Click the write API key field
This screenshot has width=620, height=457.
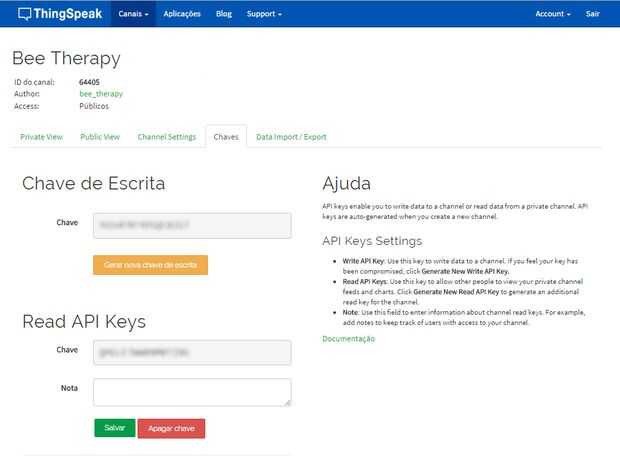coord(191,225)
